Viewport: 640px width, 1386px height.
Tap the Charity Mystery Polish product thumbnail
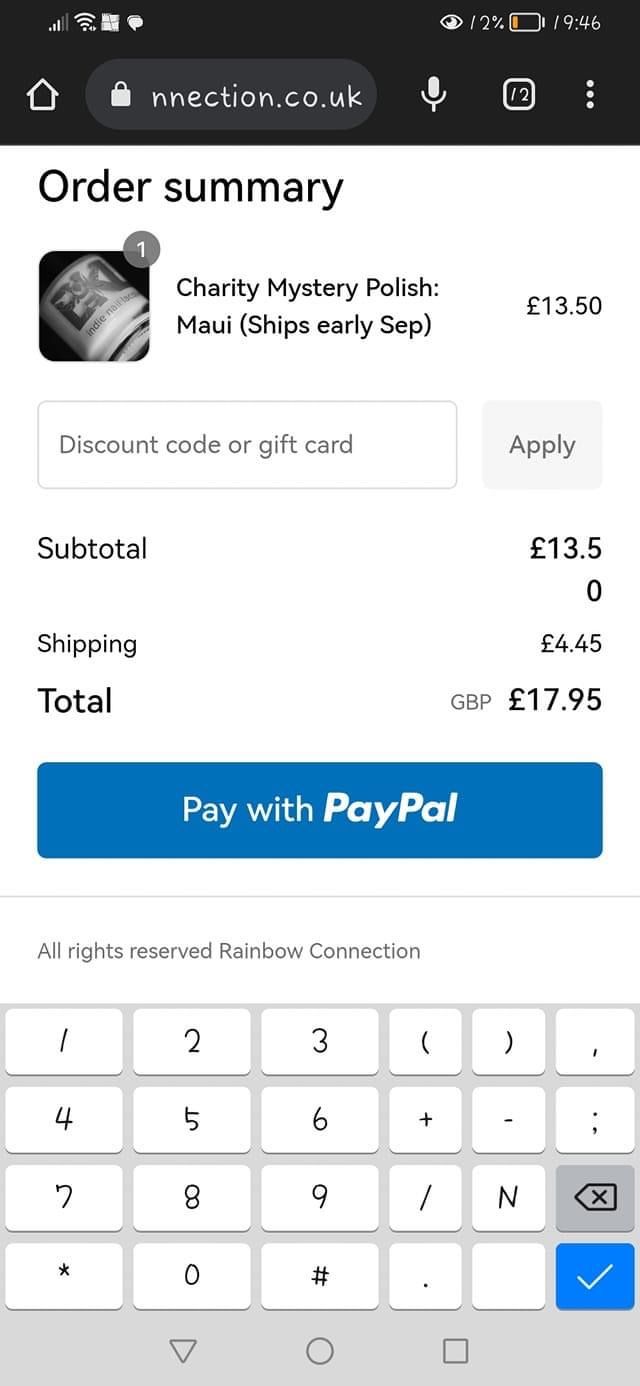[94, 305]
